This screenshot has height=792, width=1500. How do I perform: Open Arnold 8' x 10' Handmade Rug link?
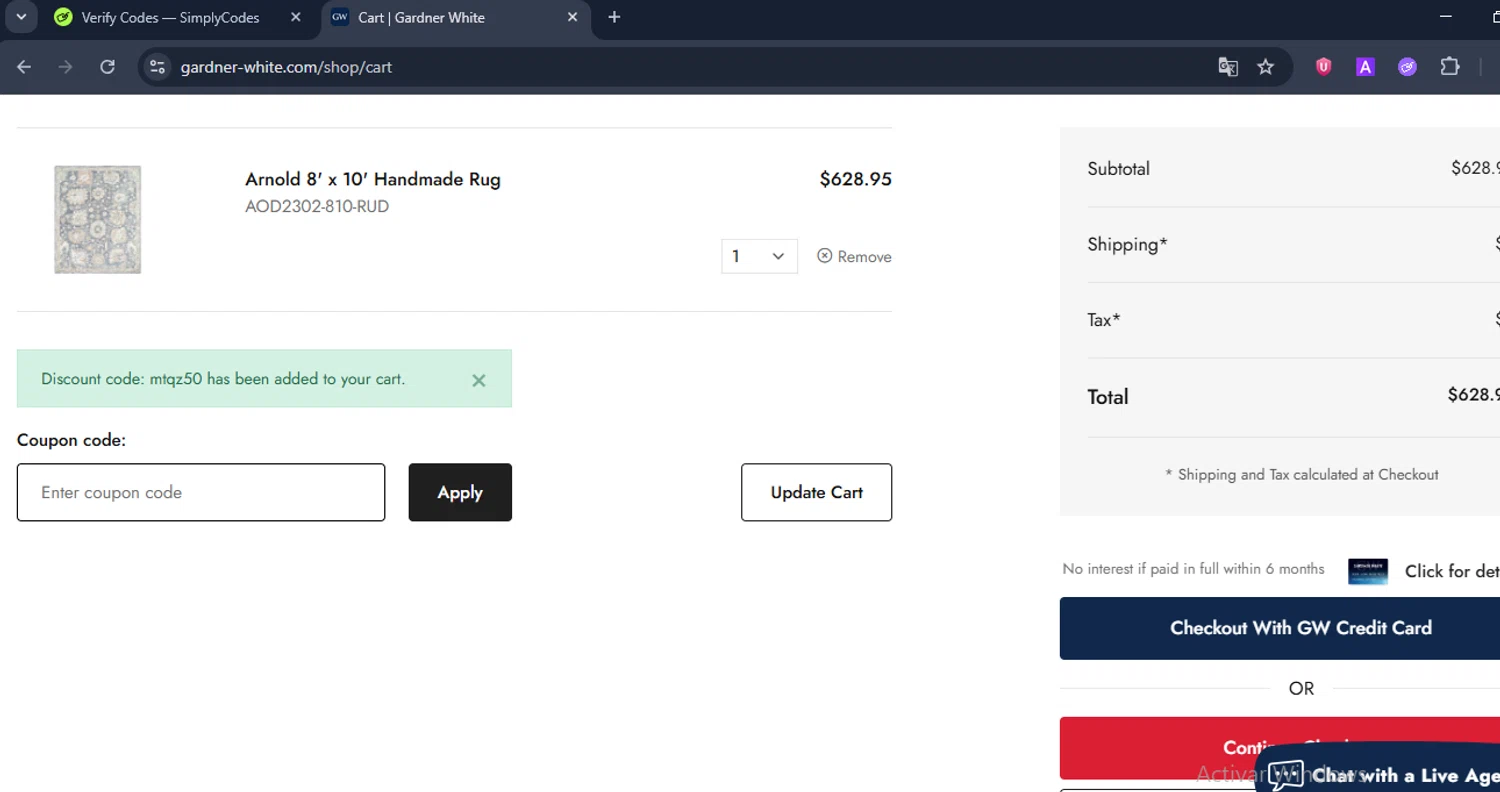point(373,179)
